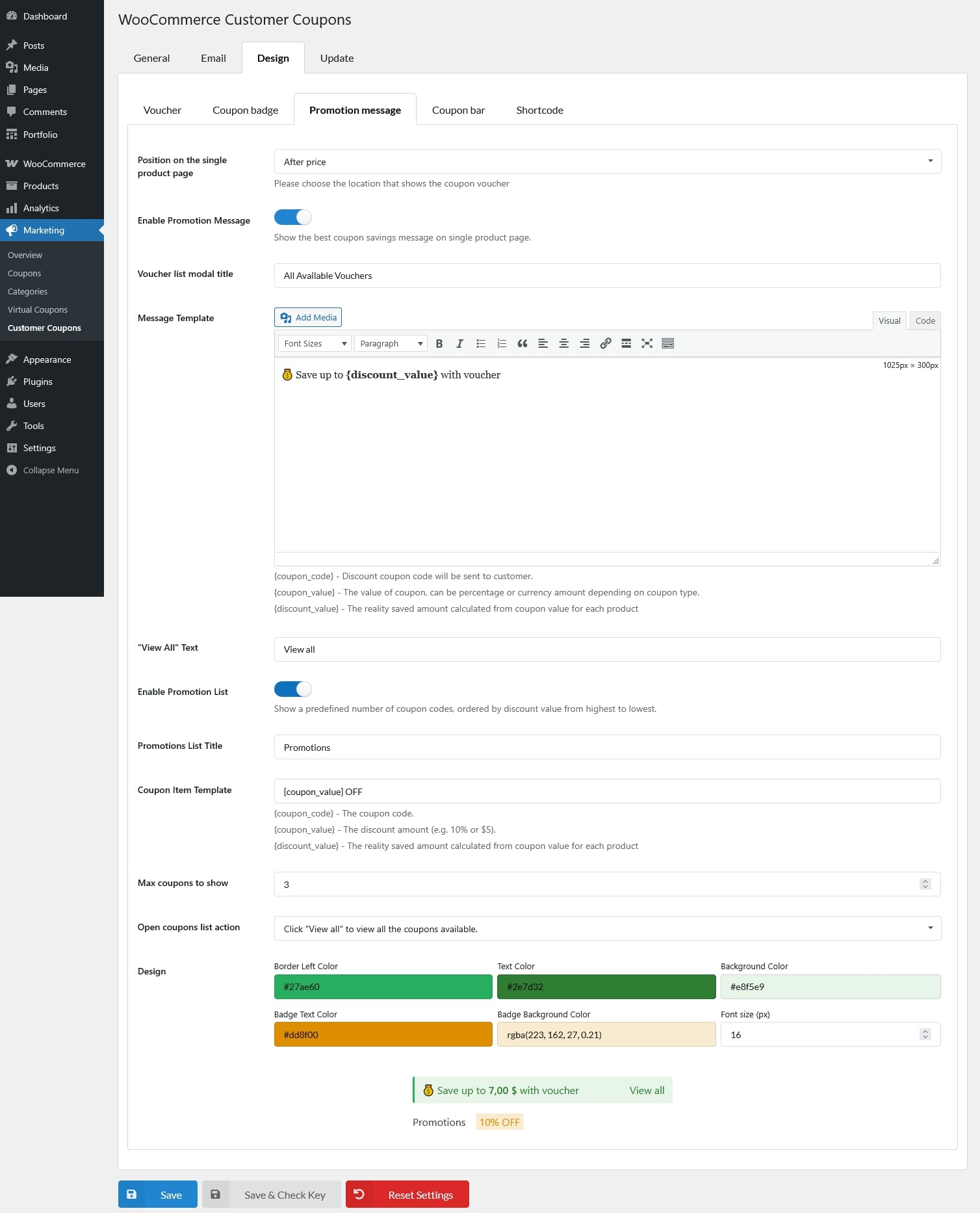Click the Bold icon in editor toolbar
This screenshot has width=980, height=1213.
(x=439, y=343)
